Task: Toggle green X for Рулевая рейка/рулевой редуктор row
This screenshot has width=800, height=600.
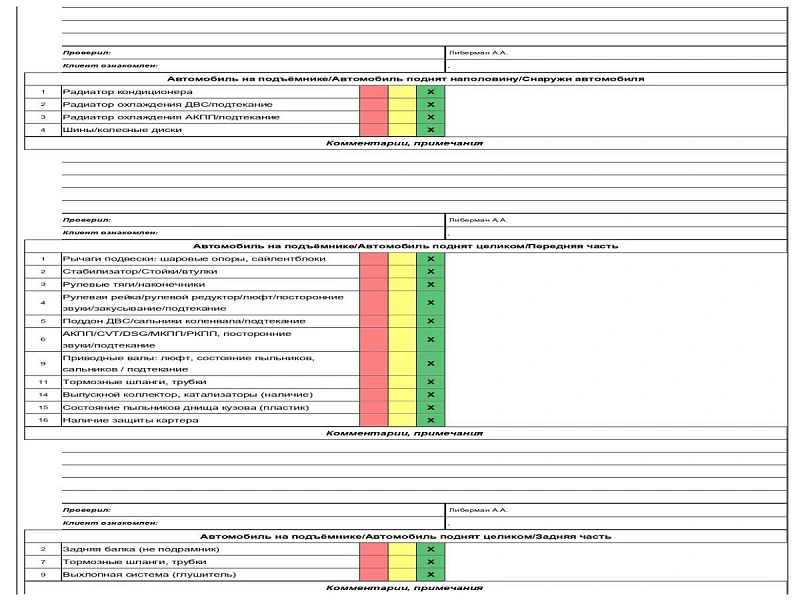Action: 430,302
